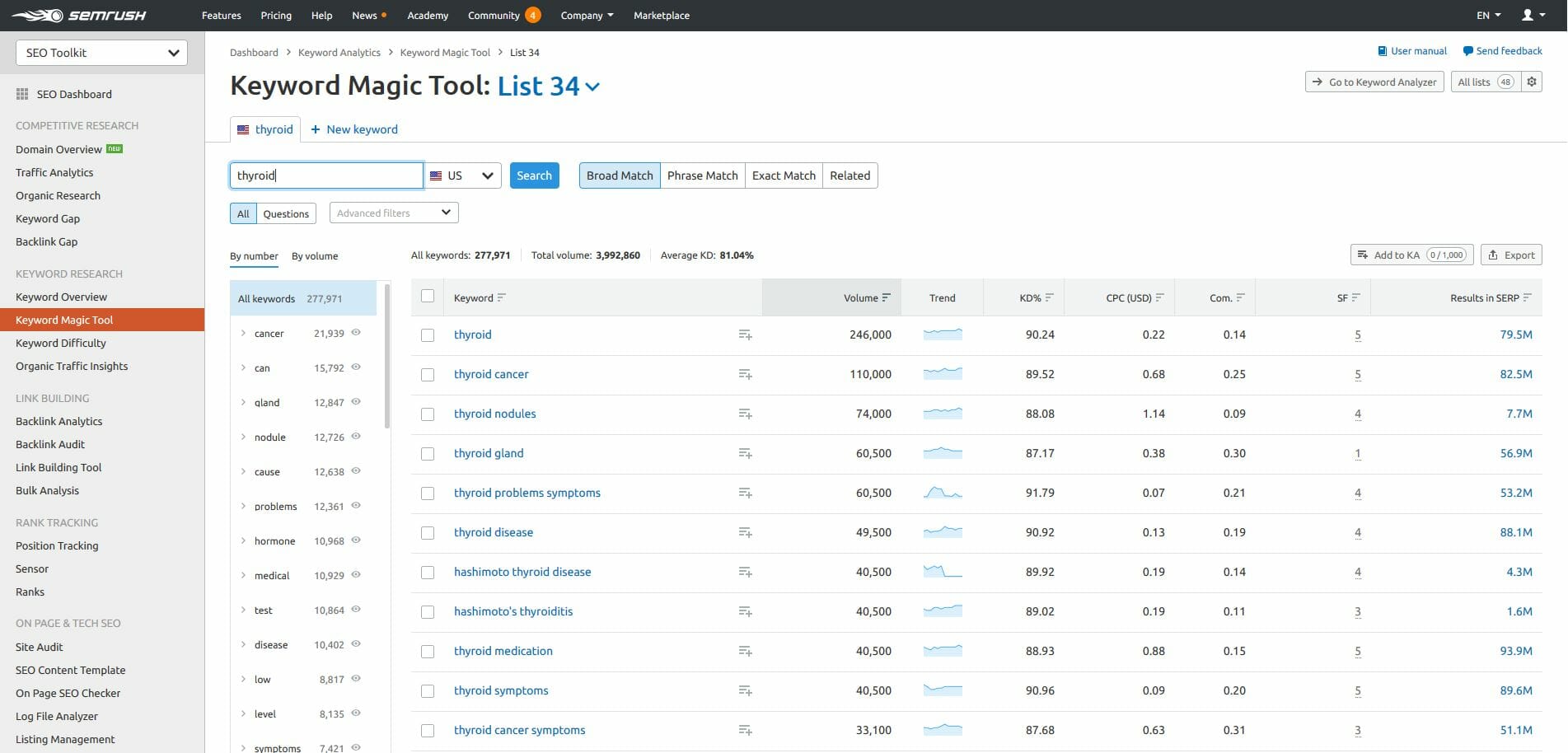
Task: Check the box for thyroid keyword
Action: [x=428, y=335]
